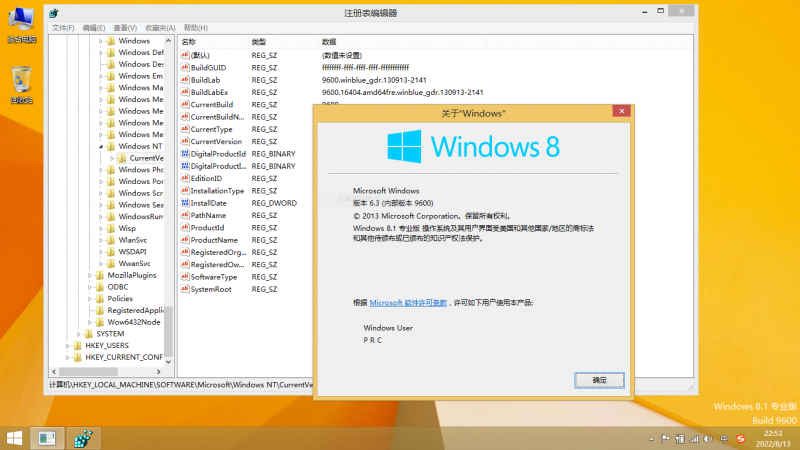
Task: Click the Registry Editor title bar icon
Action: point(54,13)
